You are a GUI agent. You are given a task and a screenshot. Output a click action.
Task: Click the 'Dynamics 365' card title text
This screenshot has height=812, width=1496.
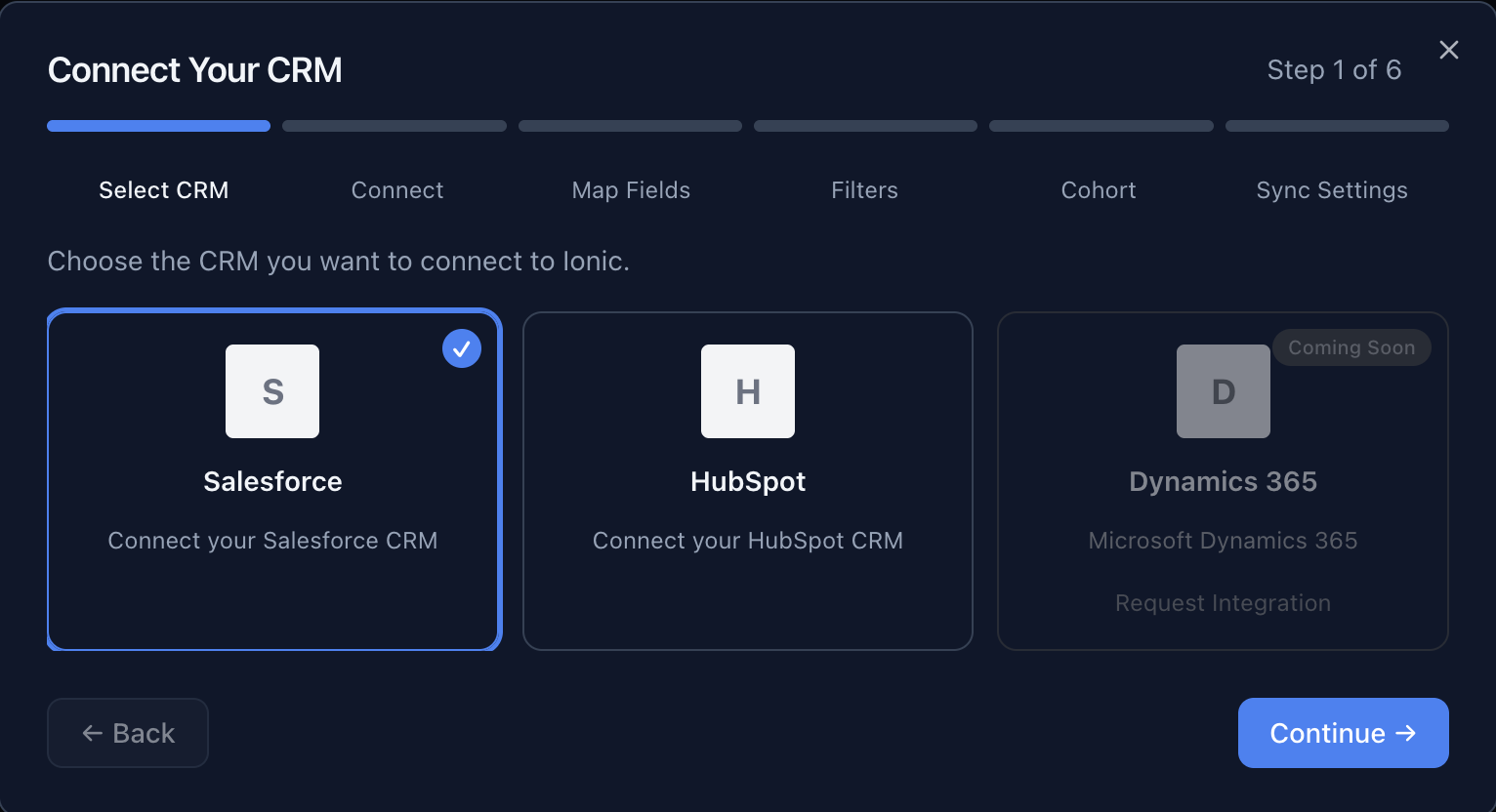tap(1223, 481)
